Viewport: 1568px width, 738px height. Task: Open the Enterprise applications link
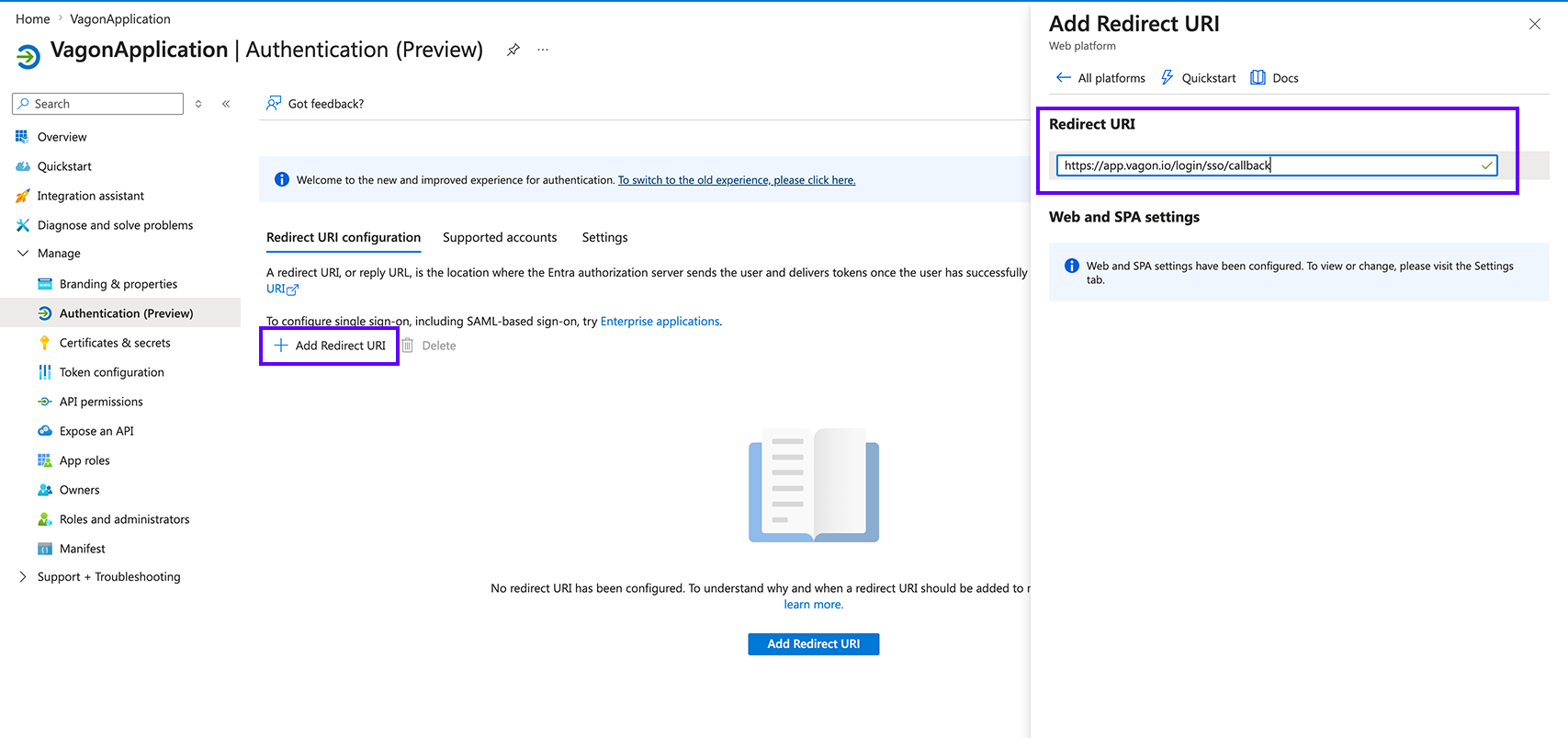click(660, 322)
